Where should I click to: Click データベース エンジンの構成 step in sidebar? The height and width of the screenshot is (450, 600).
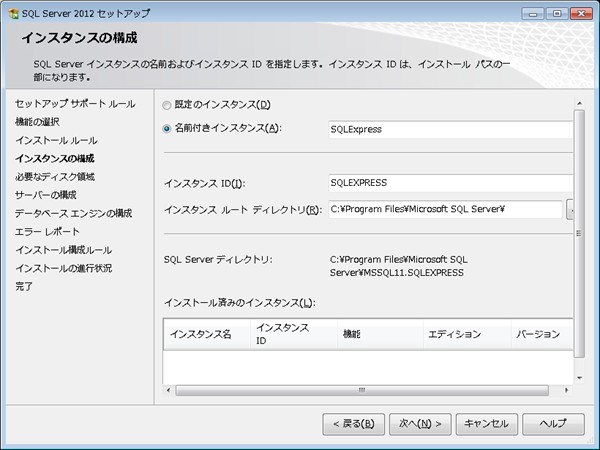click(x=73, y=213)
